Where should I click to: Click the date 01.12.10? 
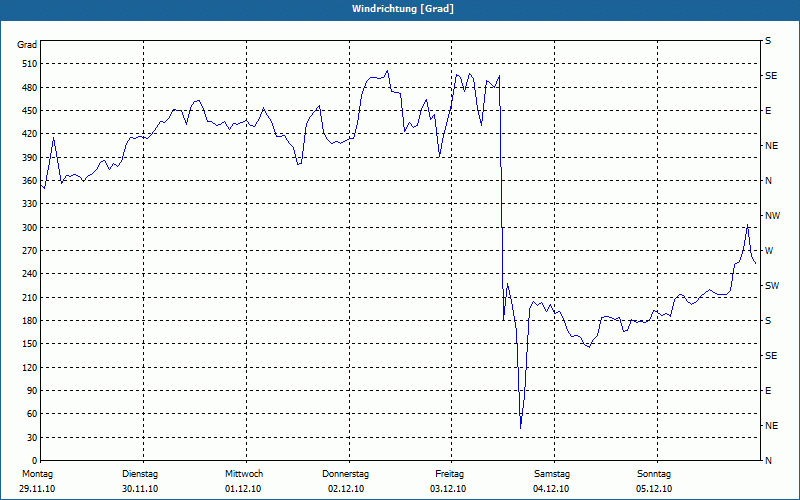(x=243, y=489)
